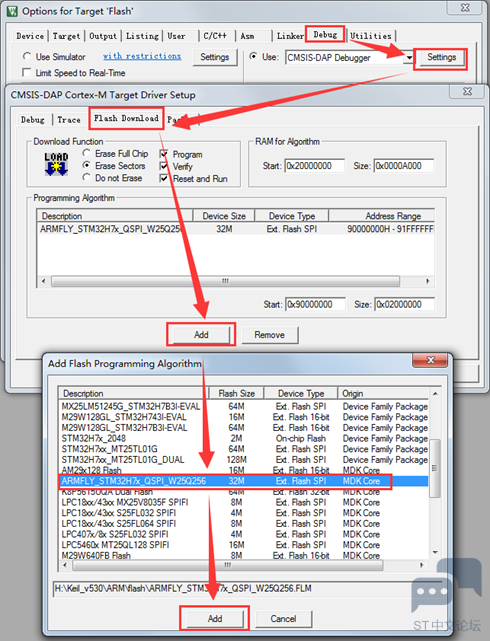The width and height of the screenshot is (490, 641).
Task: Open the Device tab
Action: click(30, 36)
